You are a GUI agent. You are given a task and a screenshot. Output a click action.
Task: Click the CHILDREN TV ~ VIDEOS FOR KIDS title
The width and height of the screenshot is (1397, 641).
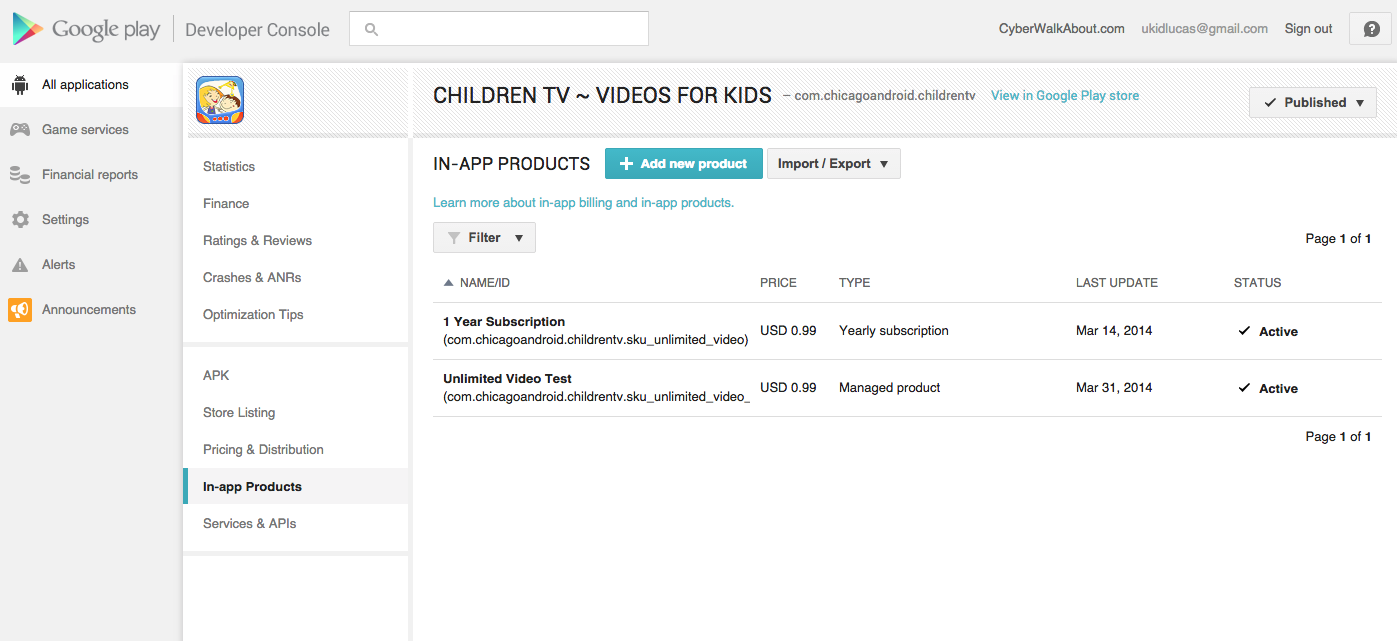point(602,96)
